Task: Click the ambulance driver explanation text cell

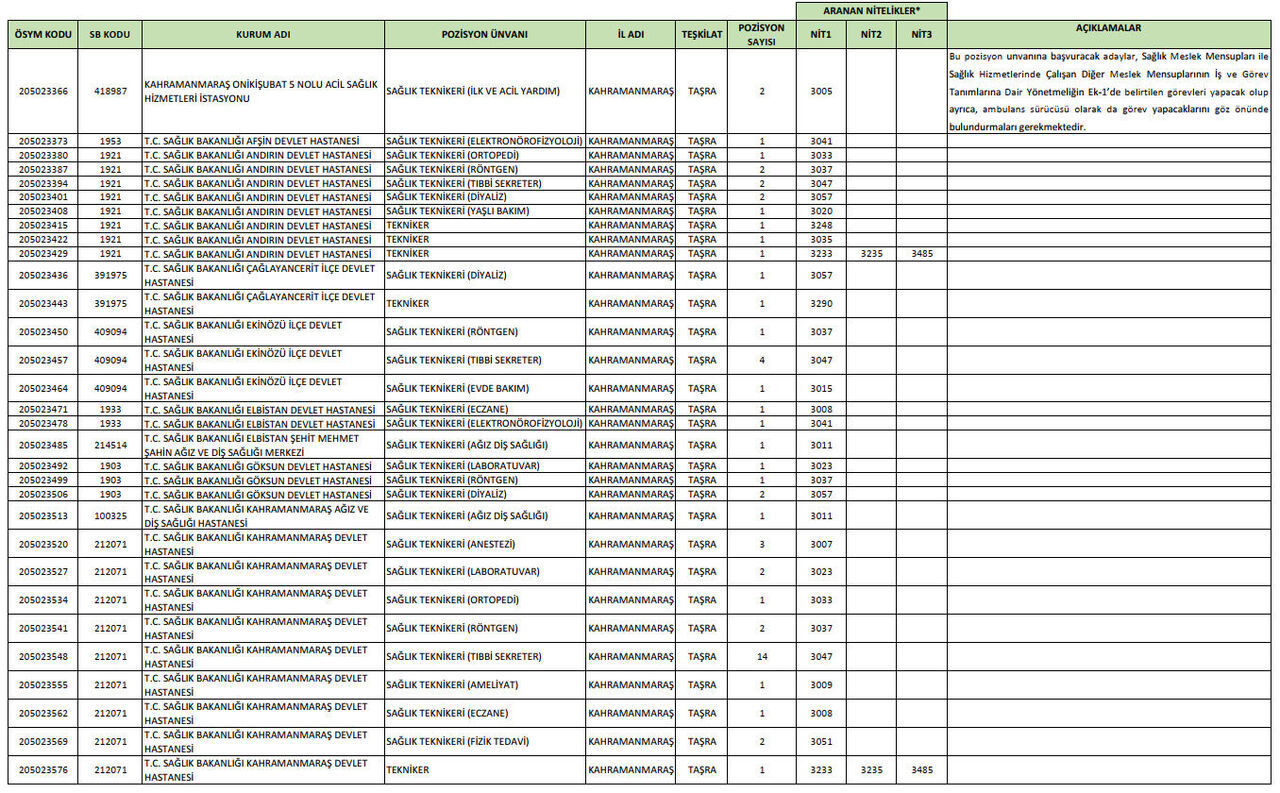Action: coord(1110,91)
